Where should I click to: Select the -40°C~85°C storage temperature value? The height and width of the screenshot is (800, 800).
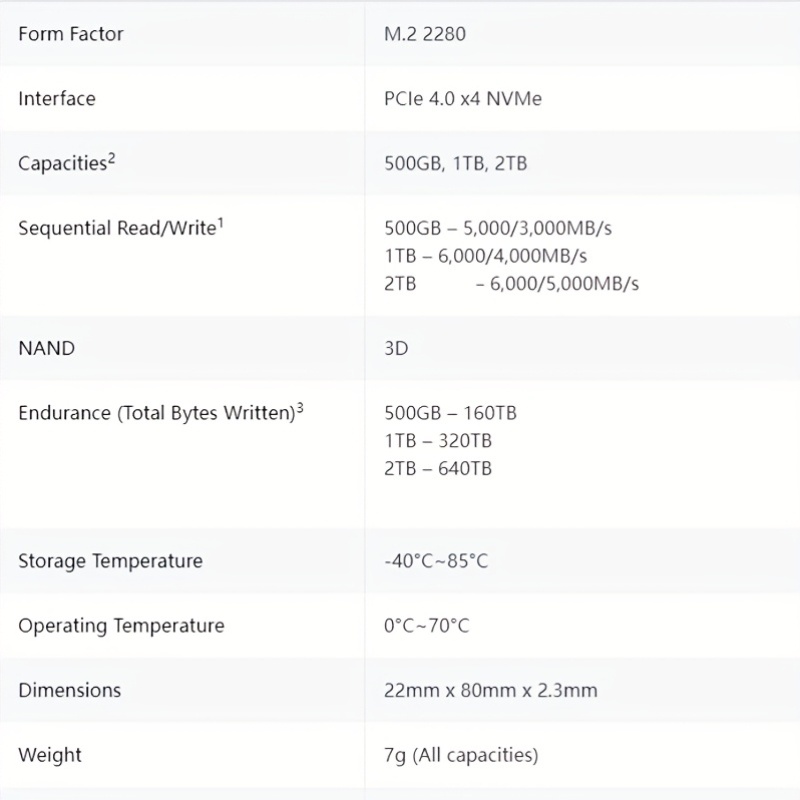tap(436, 561)
